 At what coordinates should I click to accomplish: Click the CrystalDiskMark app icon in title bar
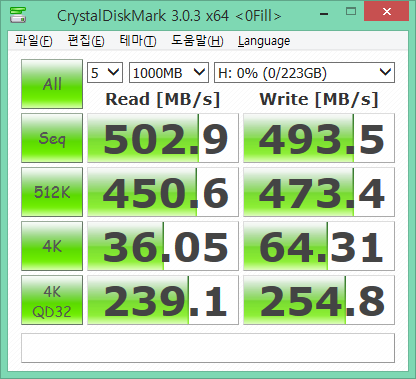point(18,14)
